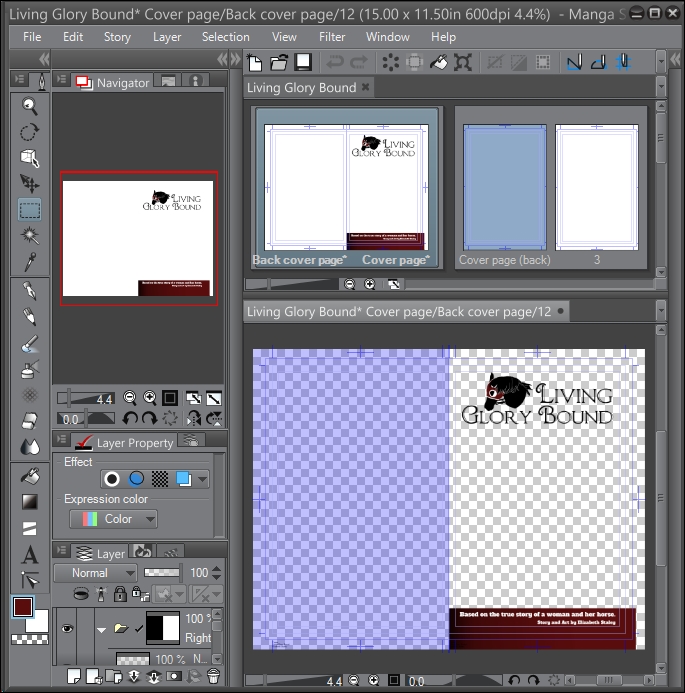Open the Navigator palette menu
This screenshot has width=685, height=693.
(61, 80)
